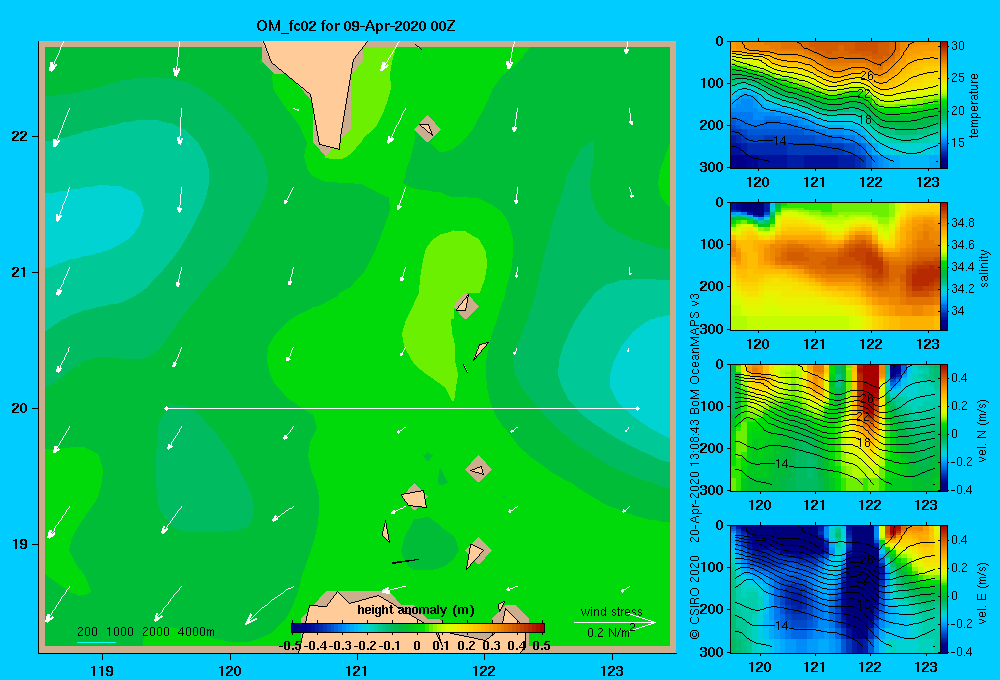Image resolution: width=1000 pixels, height=680 pixels.
Task: Click the salinity color scale bar
Action: [x=944, y=266]
